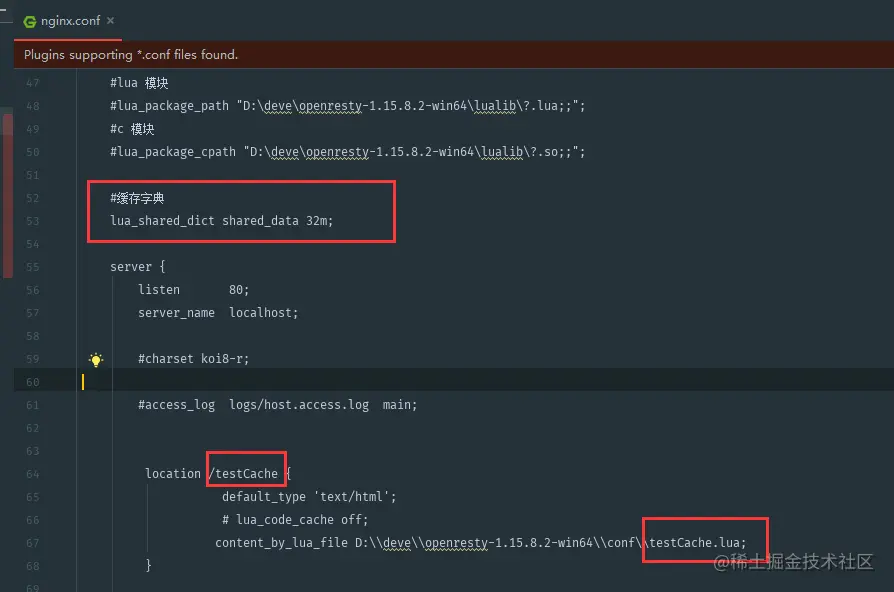Image resolution: width=894 pixels, height=592 pixels.
Task: Click the red error stripe on left edge
Action: point(7,196)
